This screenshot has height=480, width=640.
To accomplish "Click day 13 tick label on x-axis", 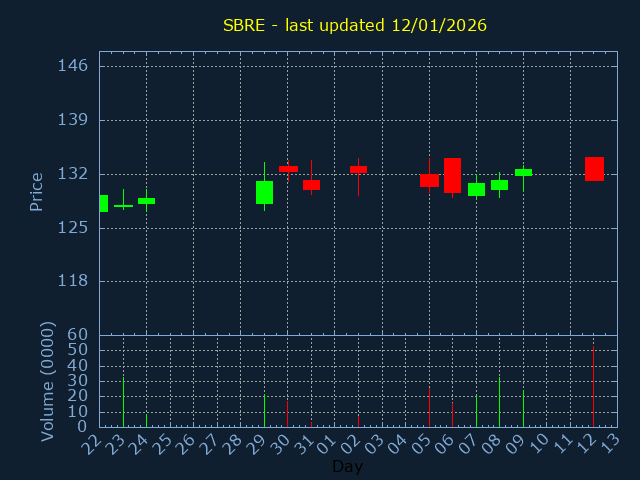I will pos(610,443).
